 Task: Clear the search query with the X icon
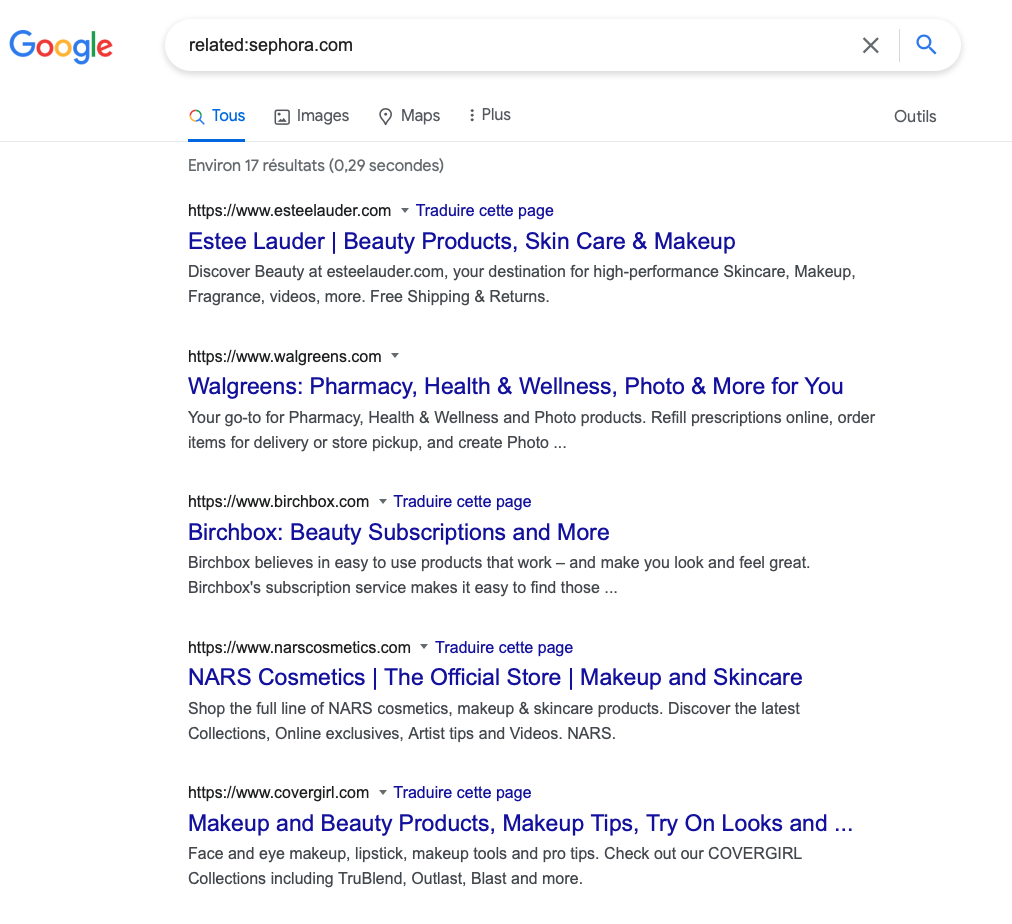871,45
